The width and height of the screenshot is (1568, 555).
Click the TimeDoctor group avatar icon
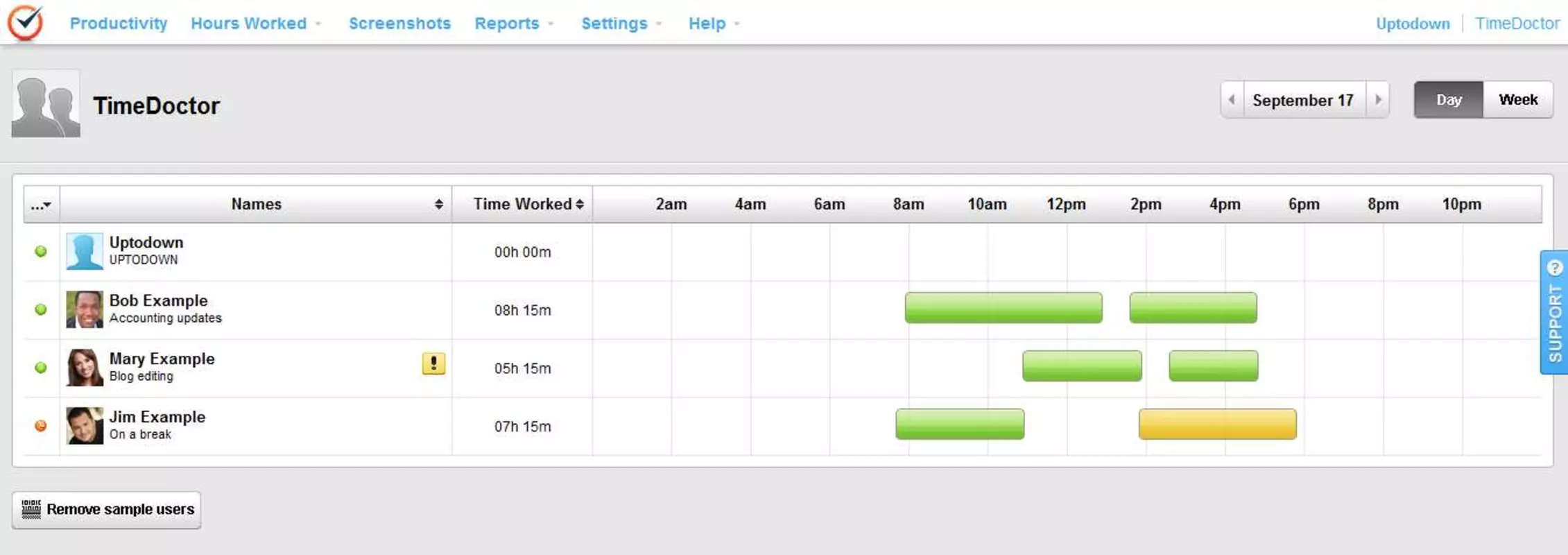click(x=46, y=103)
